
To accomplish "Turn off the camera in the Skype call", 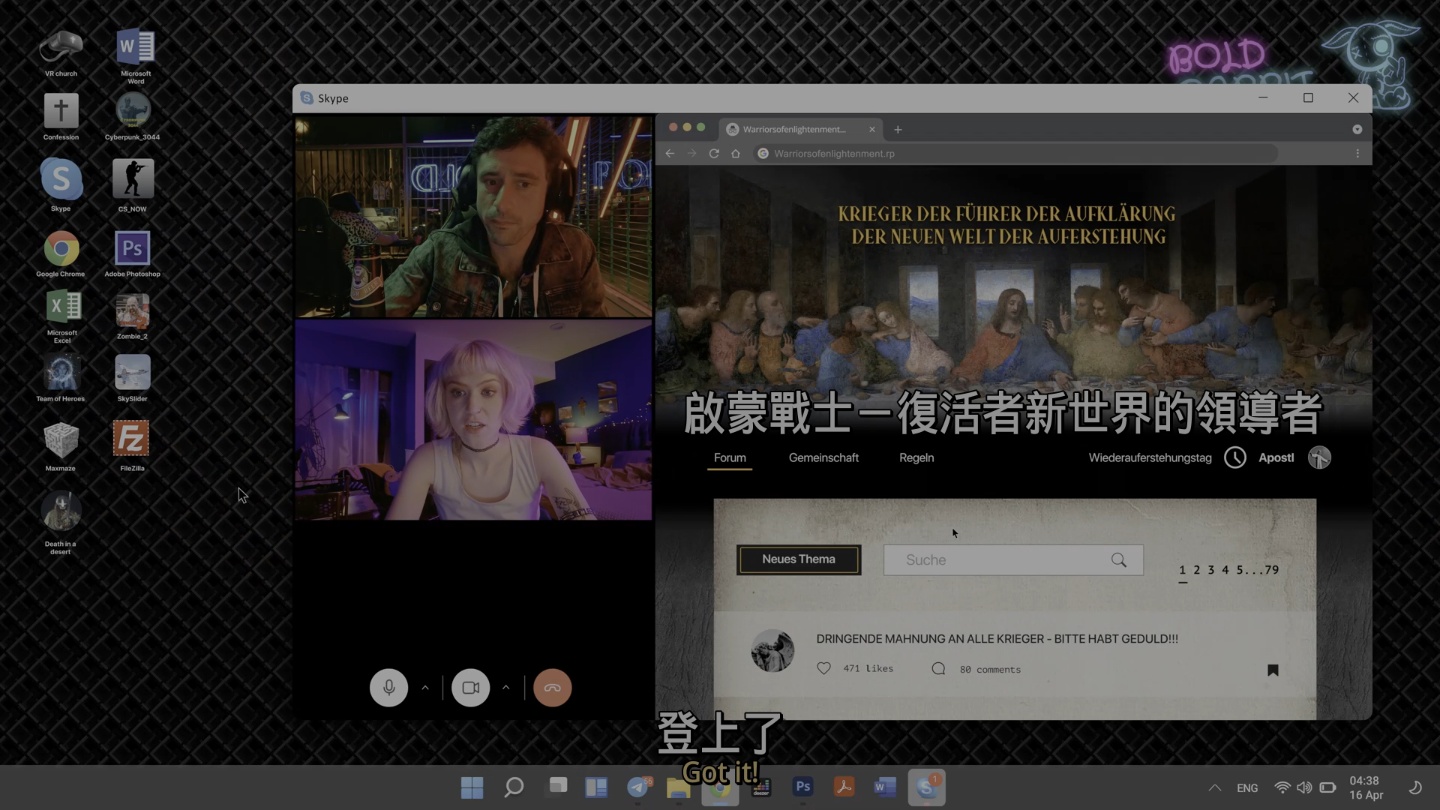I will (471, 688).
